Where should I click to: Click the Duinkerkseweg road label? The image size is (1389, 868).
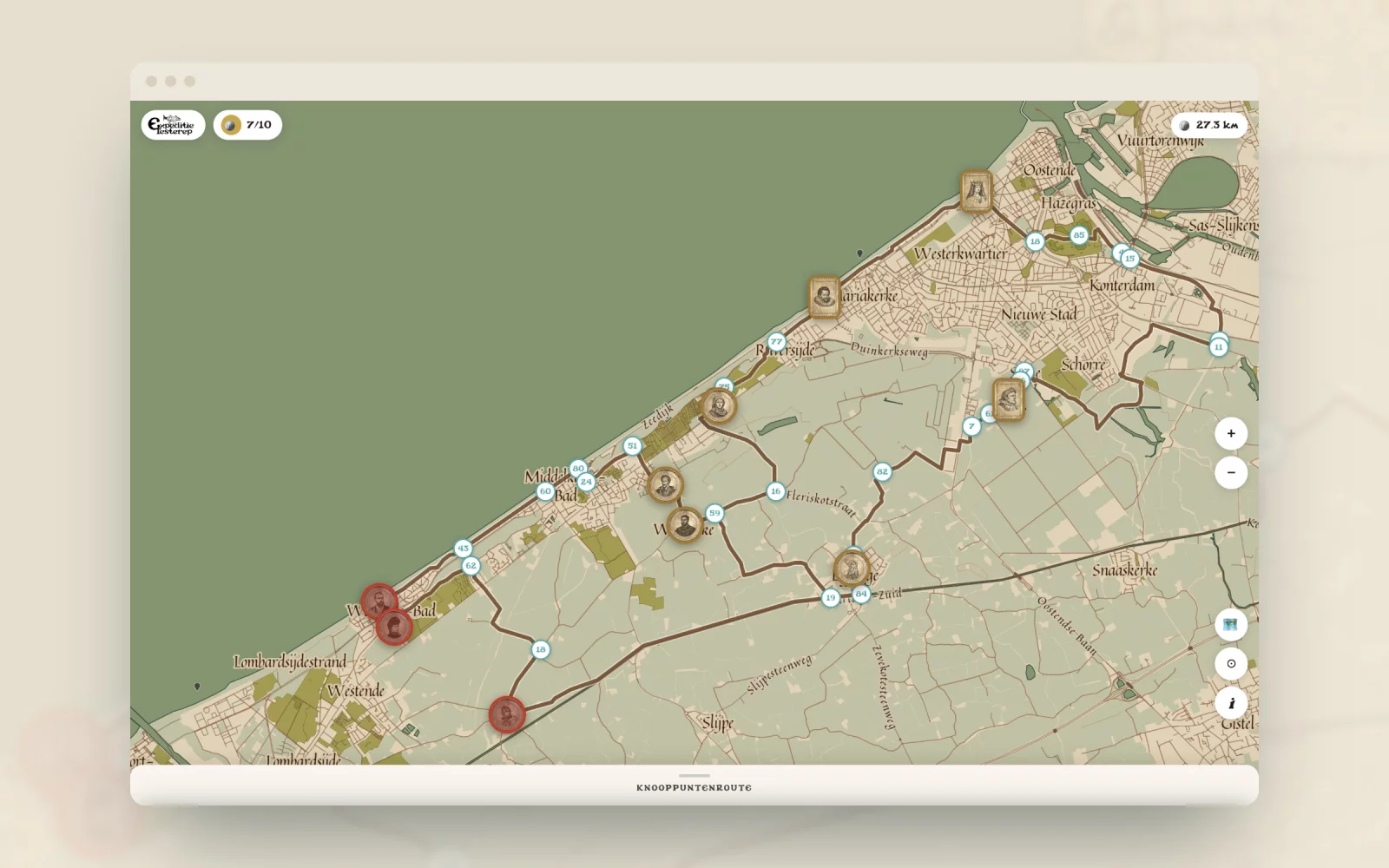pos(889,350)
